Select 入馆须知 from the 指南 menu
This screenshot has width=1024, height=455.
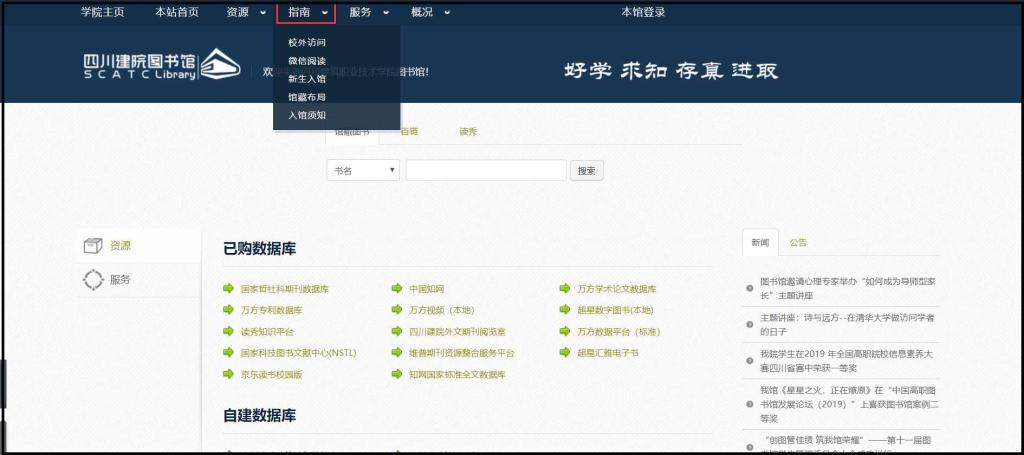click(x=307, y=116)
